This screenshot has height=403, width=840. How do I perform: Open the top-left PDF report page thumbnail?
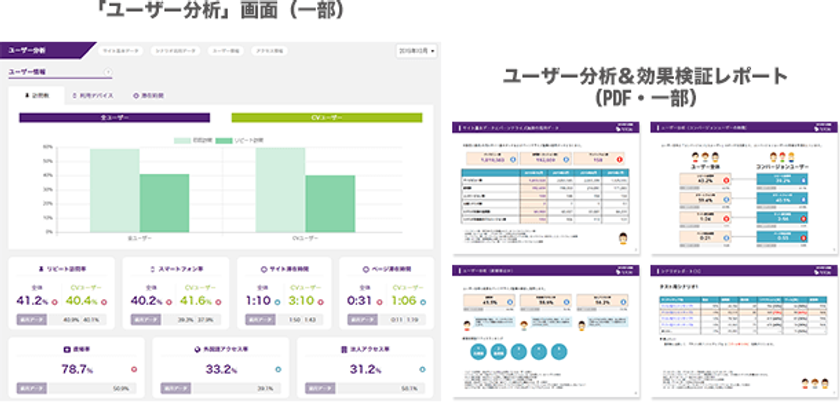coord(546,188)
